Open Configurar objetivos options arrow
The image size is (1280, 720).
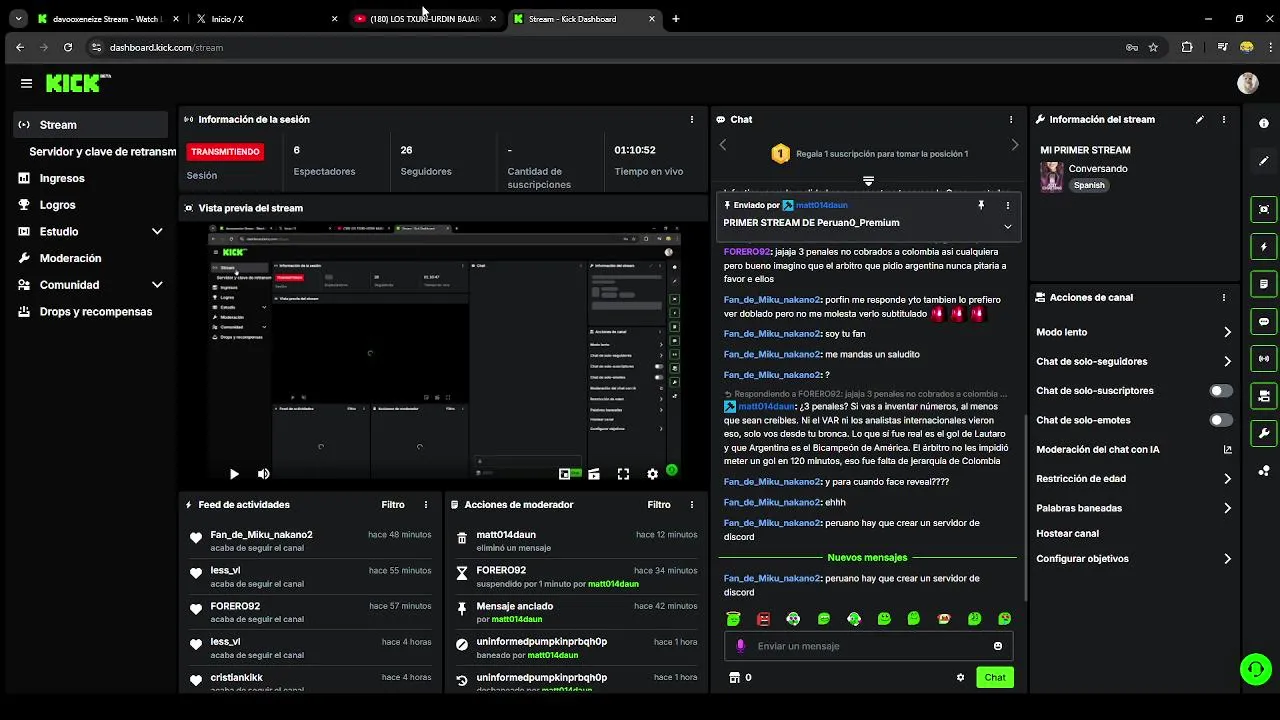click(1227, 559)
